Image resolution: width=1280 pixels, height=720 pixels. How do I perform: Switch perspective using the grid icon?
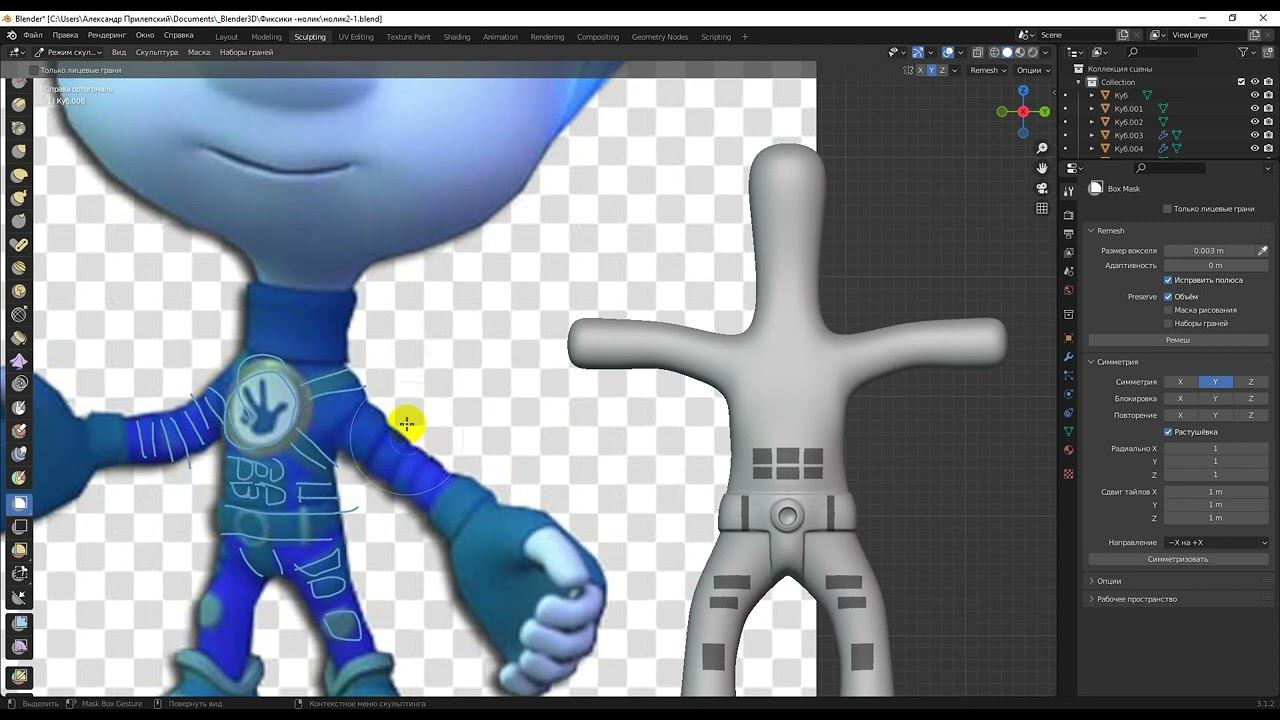click(1042, 208)
